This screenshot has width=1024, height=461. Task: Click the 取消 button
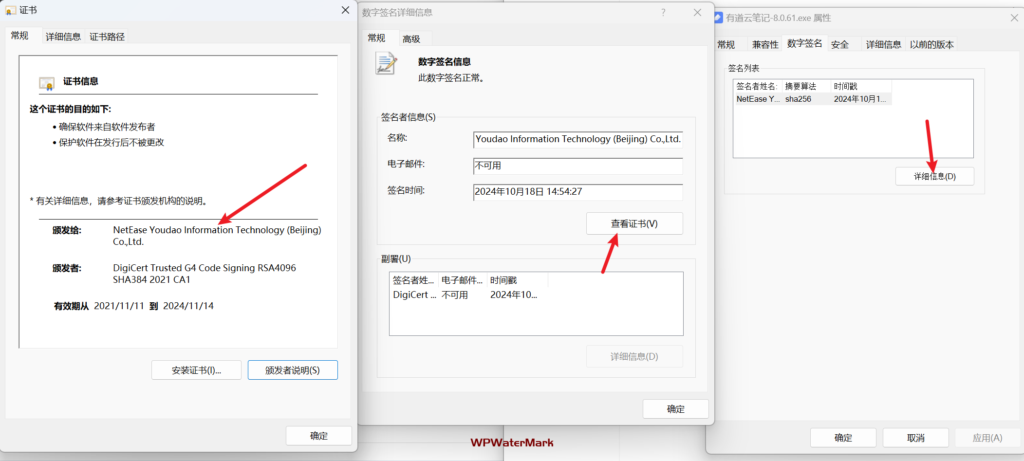916,437
